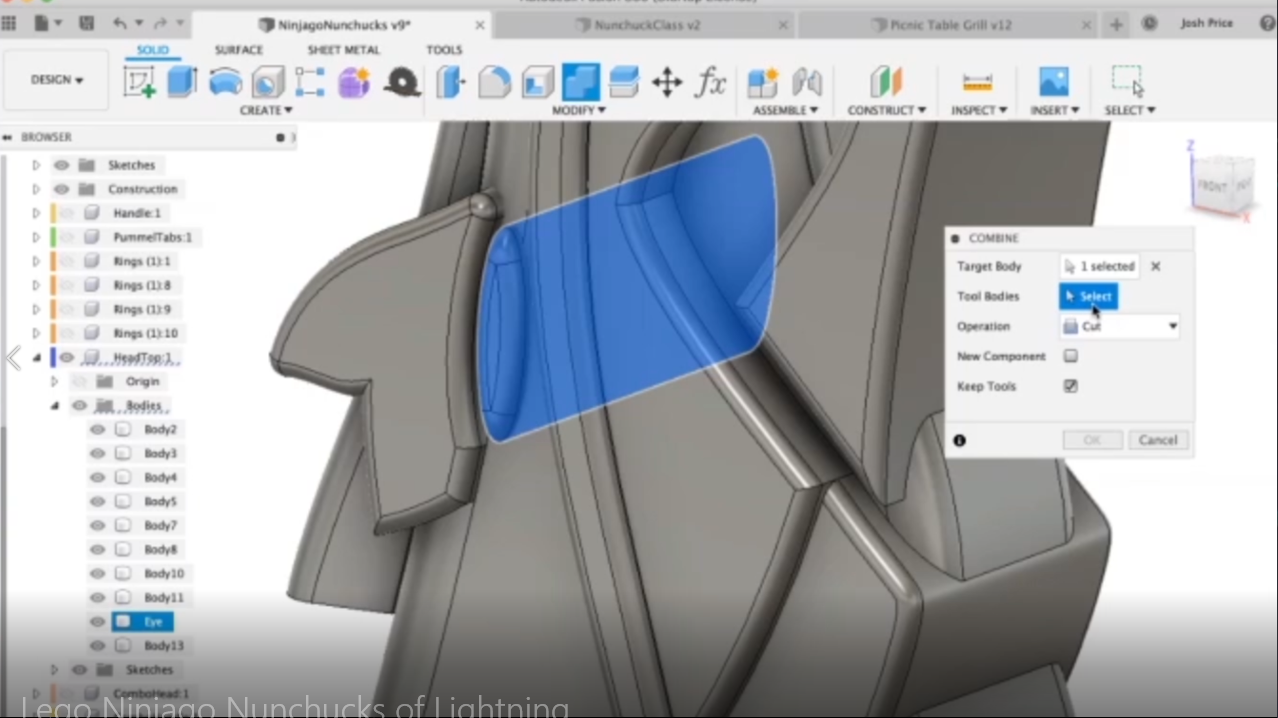Click the Move/Copy arrows icon
The width and height of the screenshot is (1278, 718).
pyautogui.click(x=667, y=81)
